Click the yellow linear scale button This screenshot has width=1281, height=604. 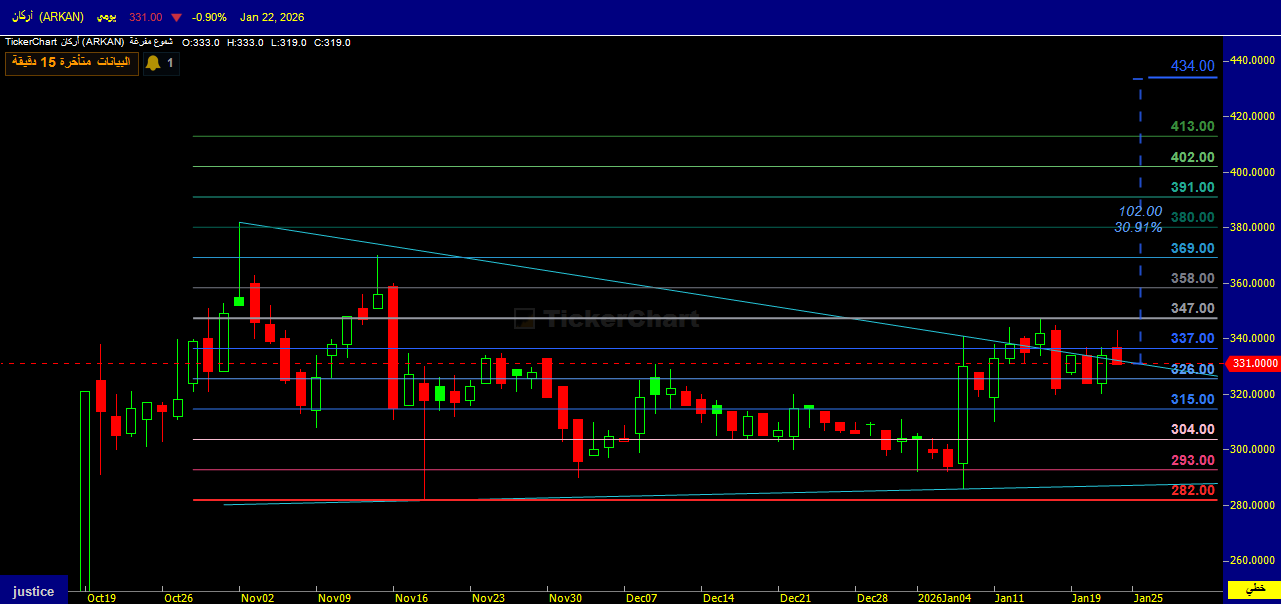pos(1254,589)
